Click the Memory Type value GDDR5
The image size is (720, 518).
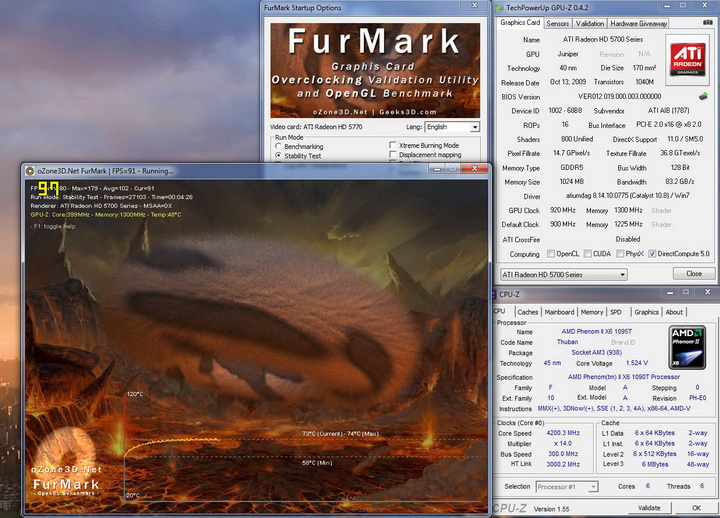click(x=571, y=168)
